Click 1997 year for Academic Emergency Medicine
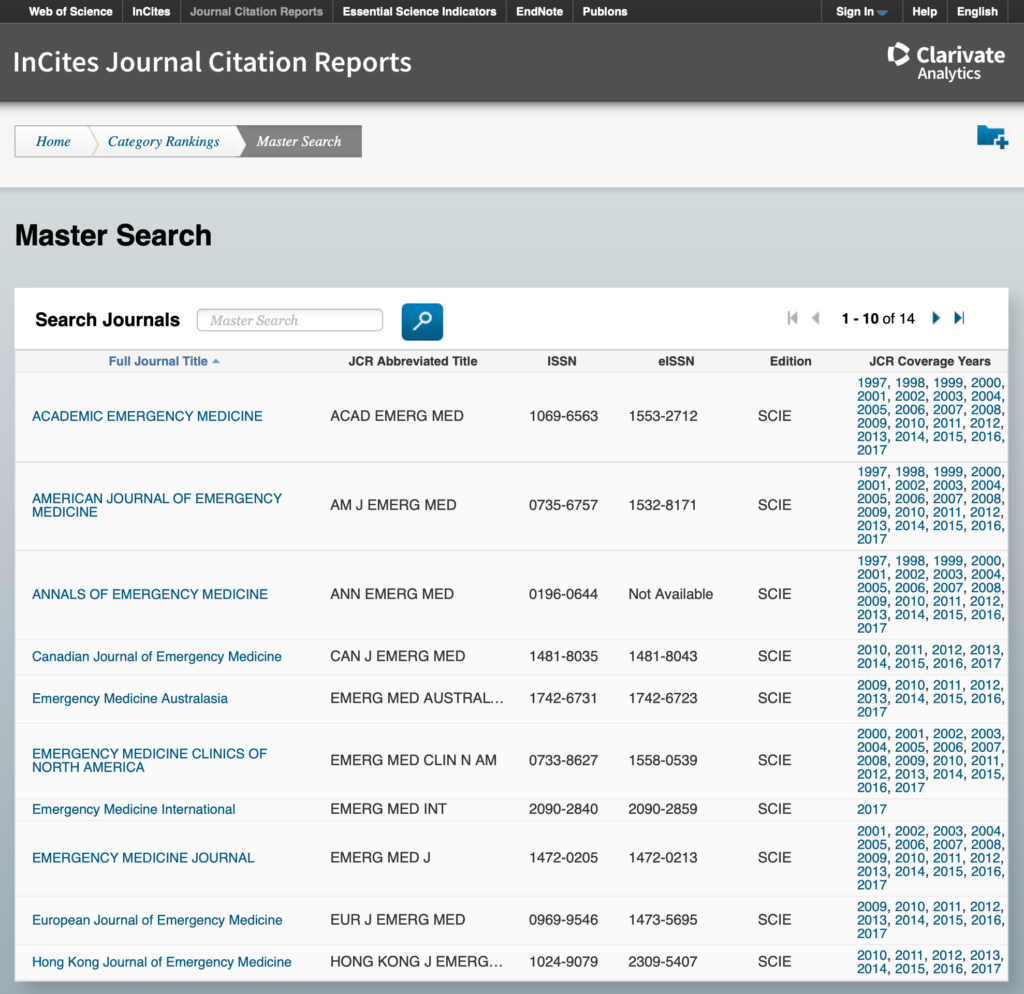Image resolution: width=1024 pixels, height=994 pixels. coord(872,383)
